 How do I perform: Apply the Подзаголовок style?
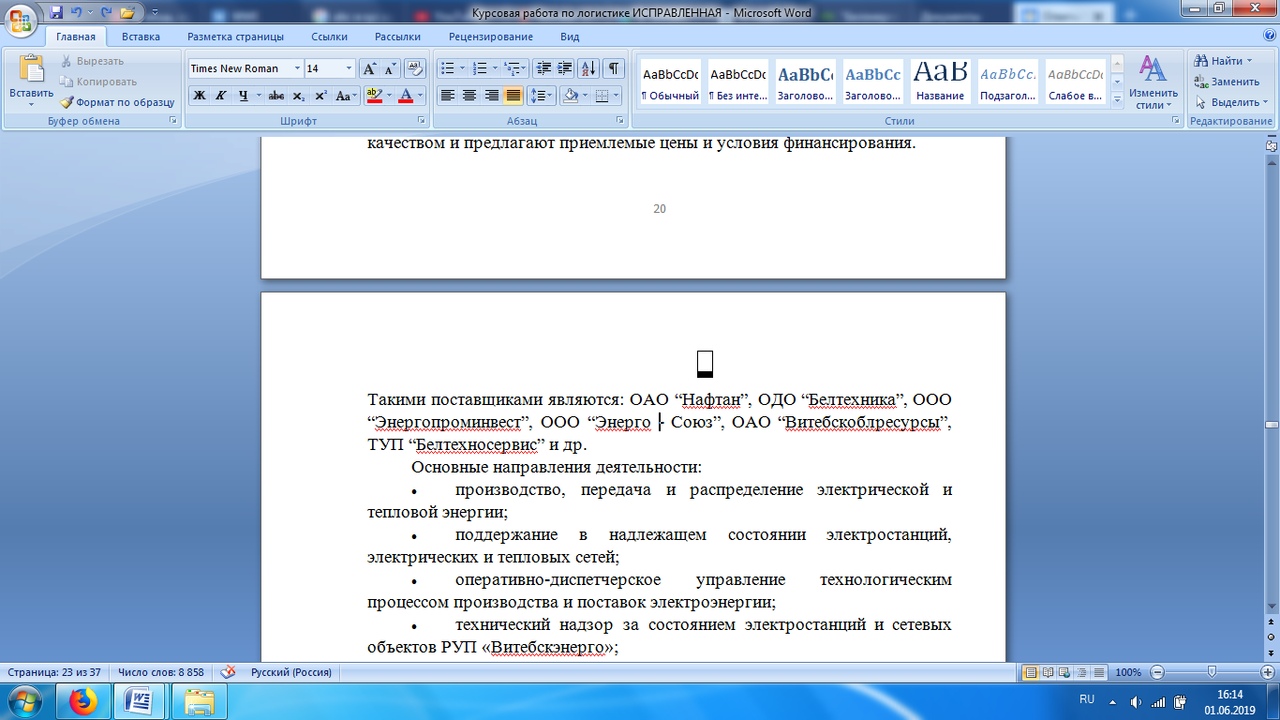pyautogui.click(x=1007, y=82)
